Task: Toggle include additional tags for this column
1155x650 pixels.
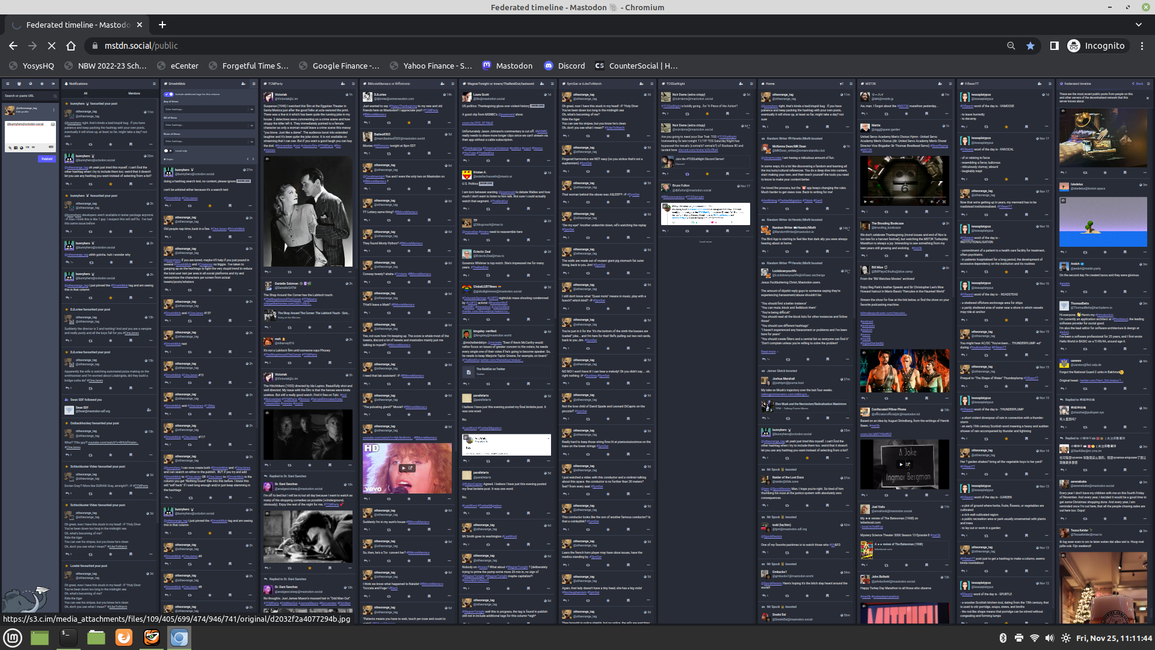Action: 168,94
